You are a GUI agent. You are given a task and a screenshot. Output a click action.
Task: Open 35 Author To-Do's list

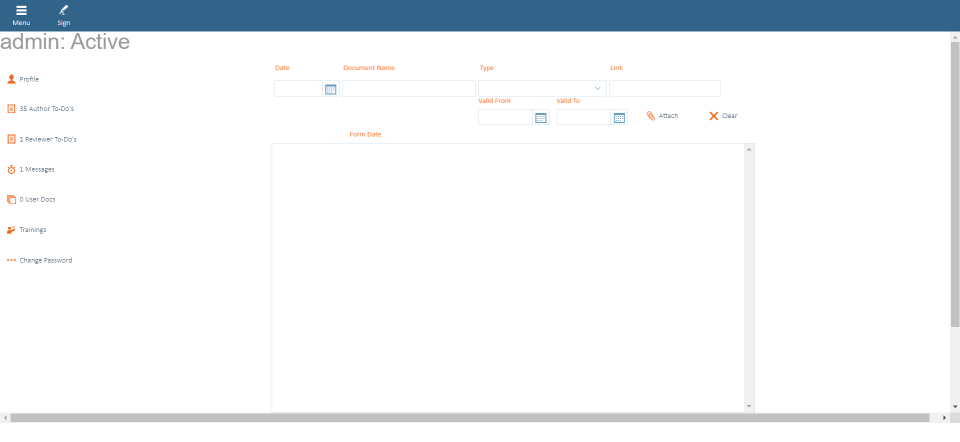(46, 108)
